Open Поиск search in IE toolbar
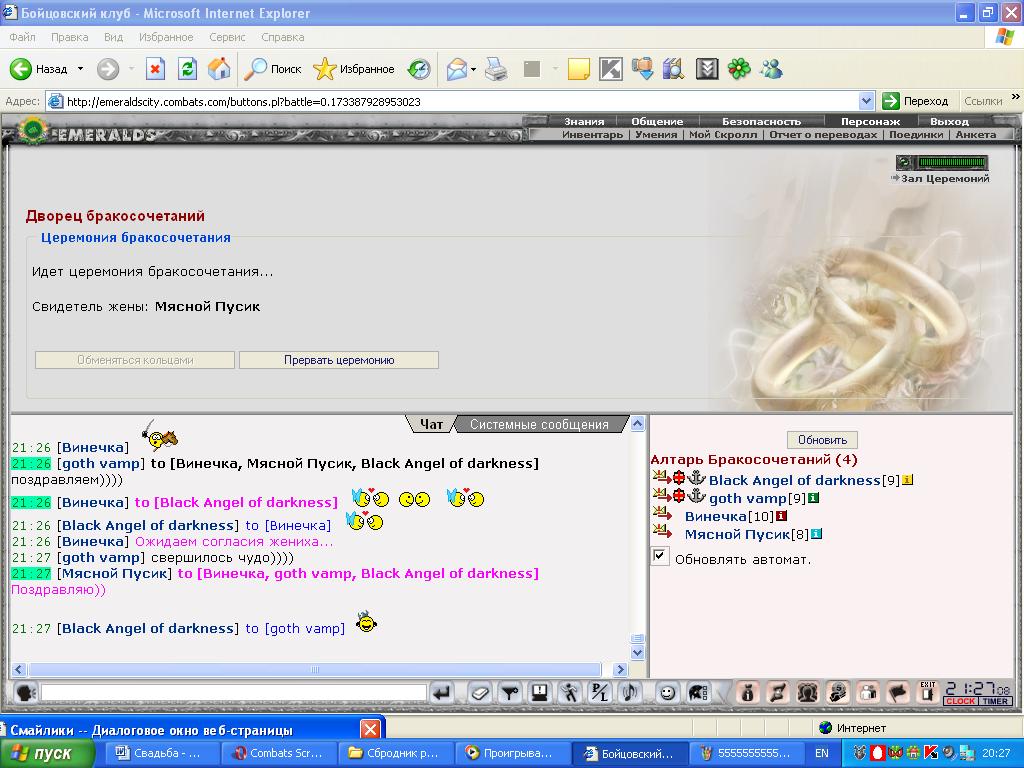Viewport: 1024px width, 768px height. pyautogui.click(x=273, y=69)
